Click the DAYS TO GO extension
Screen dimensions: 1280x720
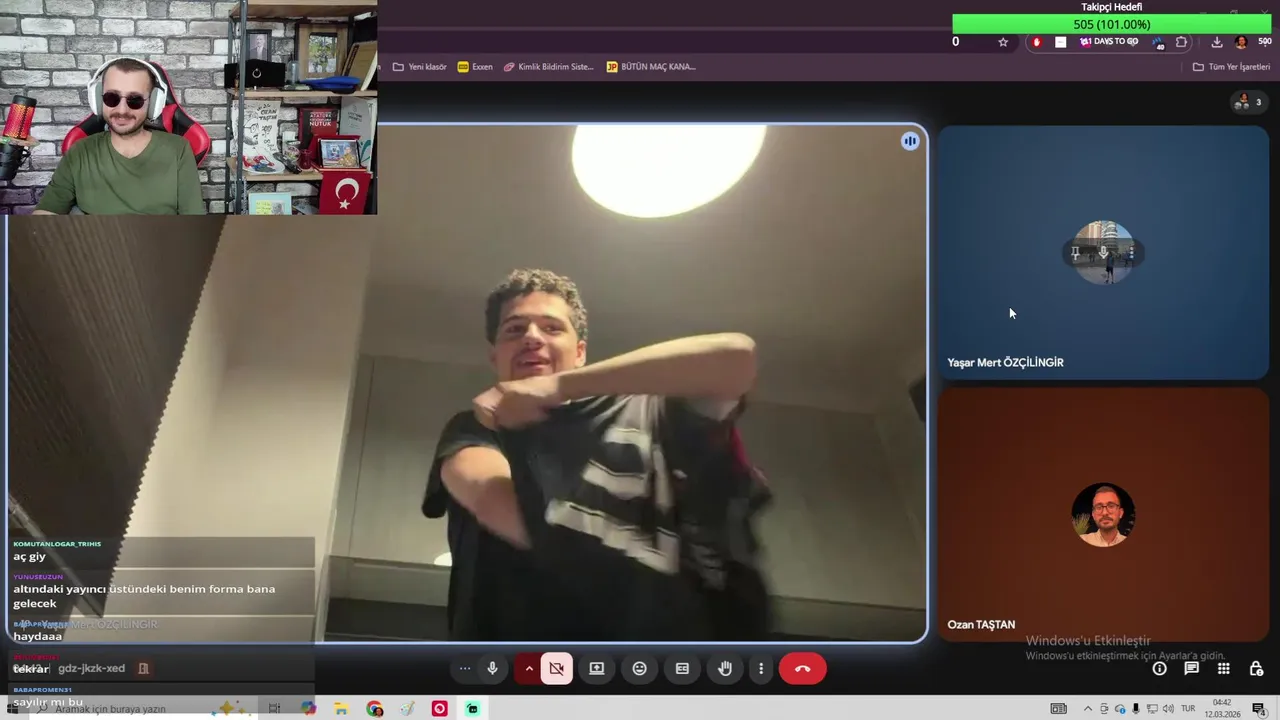point(1109,42)
